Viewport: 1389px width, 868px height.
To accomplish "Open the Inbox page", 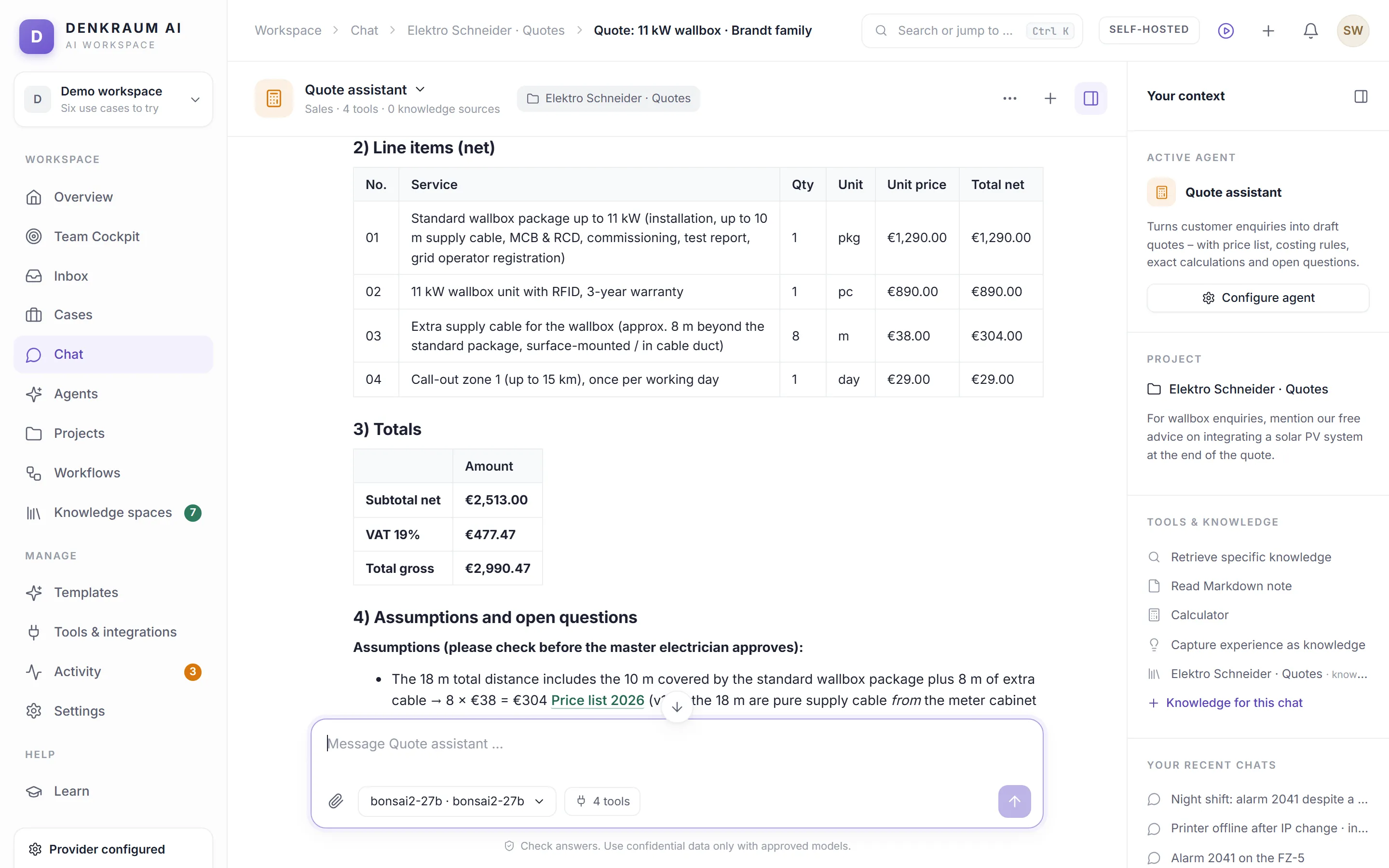I will [113, 275].
